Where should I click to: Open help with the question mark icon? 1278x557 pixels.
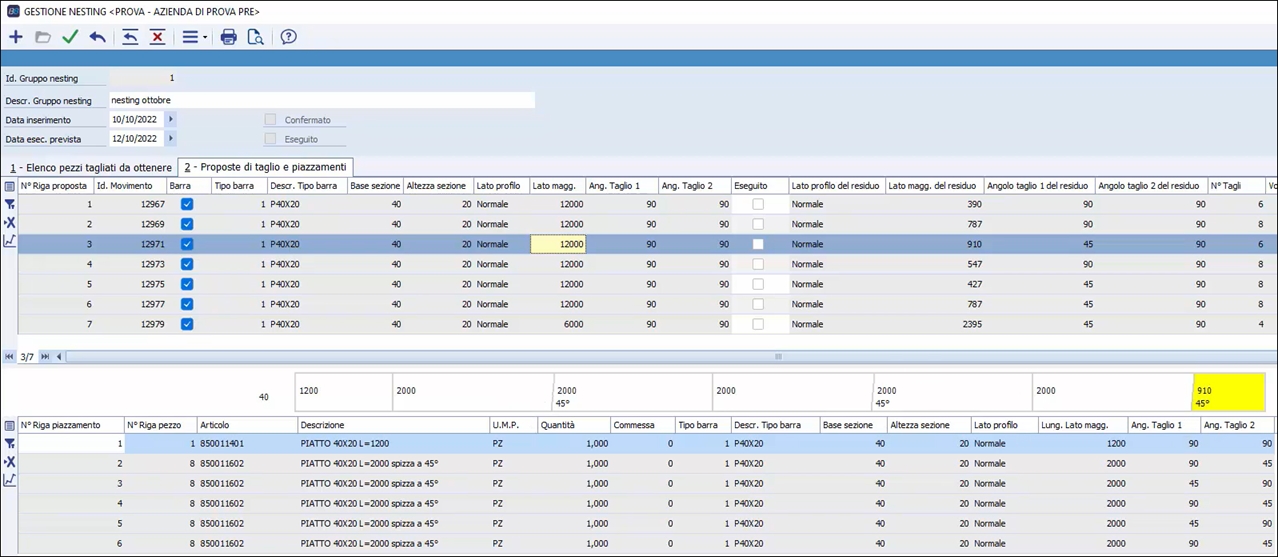[x=289, y=37]
